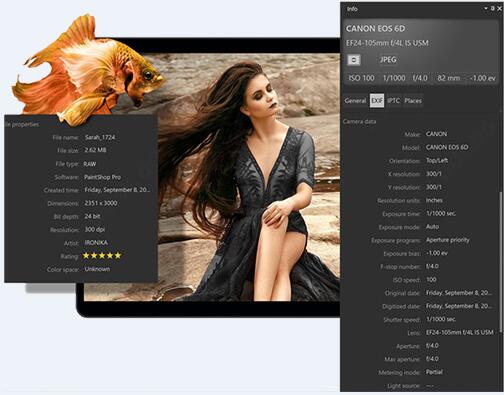Open the Info panel options dropdown arrow
The width and height of the screenshot is (504, 395).
485,8
